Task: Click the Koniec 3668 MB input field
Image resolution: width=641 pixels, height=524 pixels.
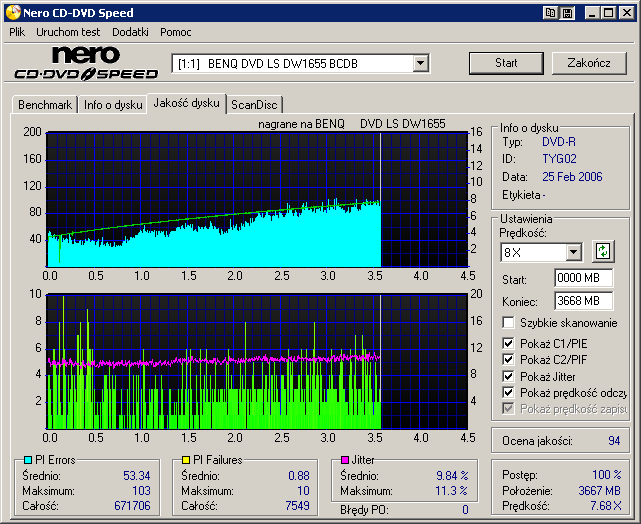Action: pyautogui.click(x=583, y=301)
